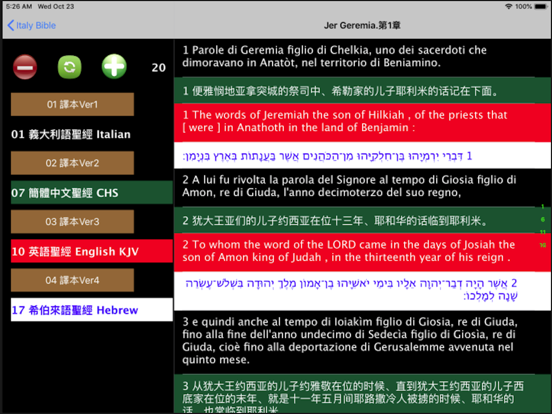Select 17 希伯來語聖經 Hebrew label
The height and width of the screenshot is (414, 552).
tap(92, 310)
